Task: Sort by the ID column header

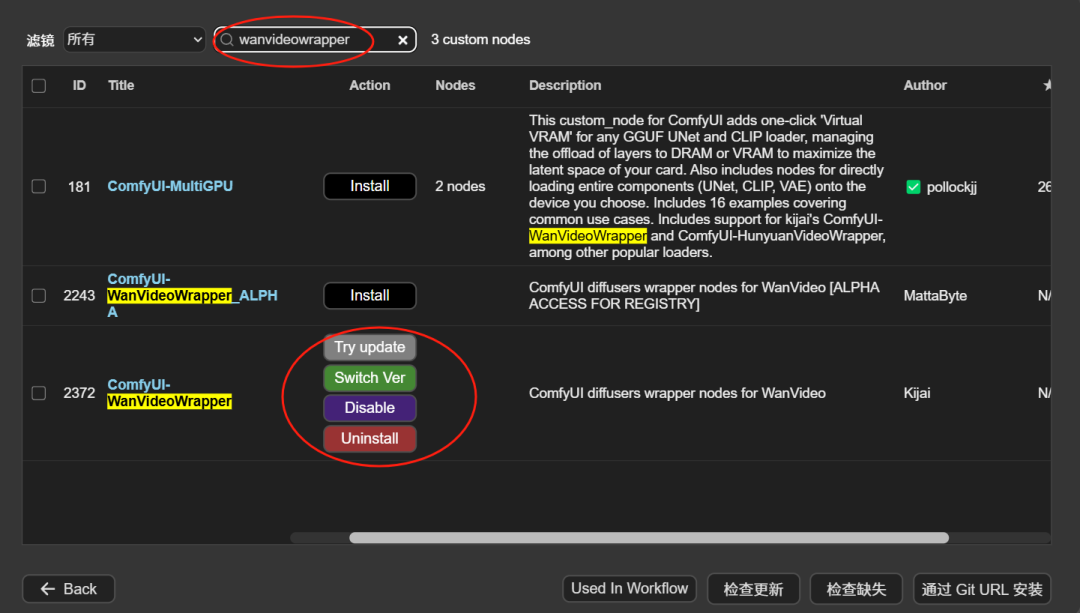Action: tap(79, 86)
